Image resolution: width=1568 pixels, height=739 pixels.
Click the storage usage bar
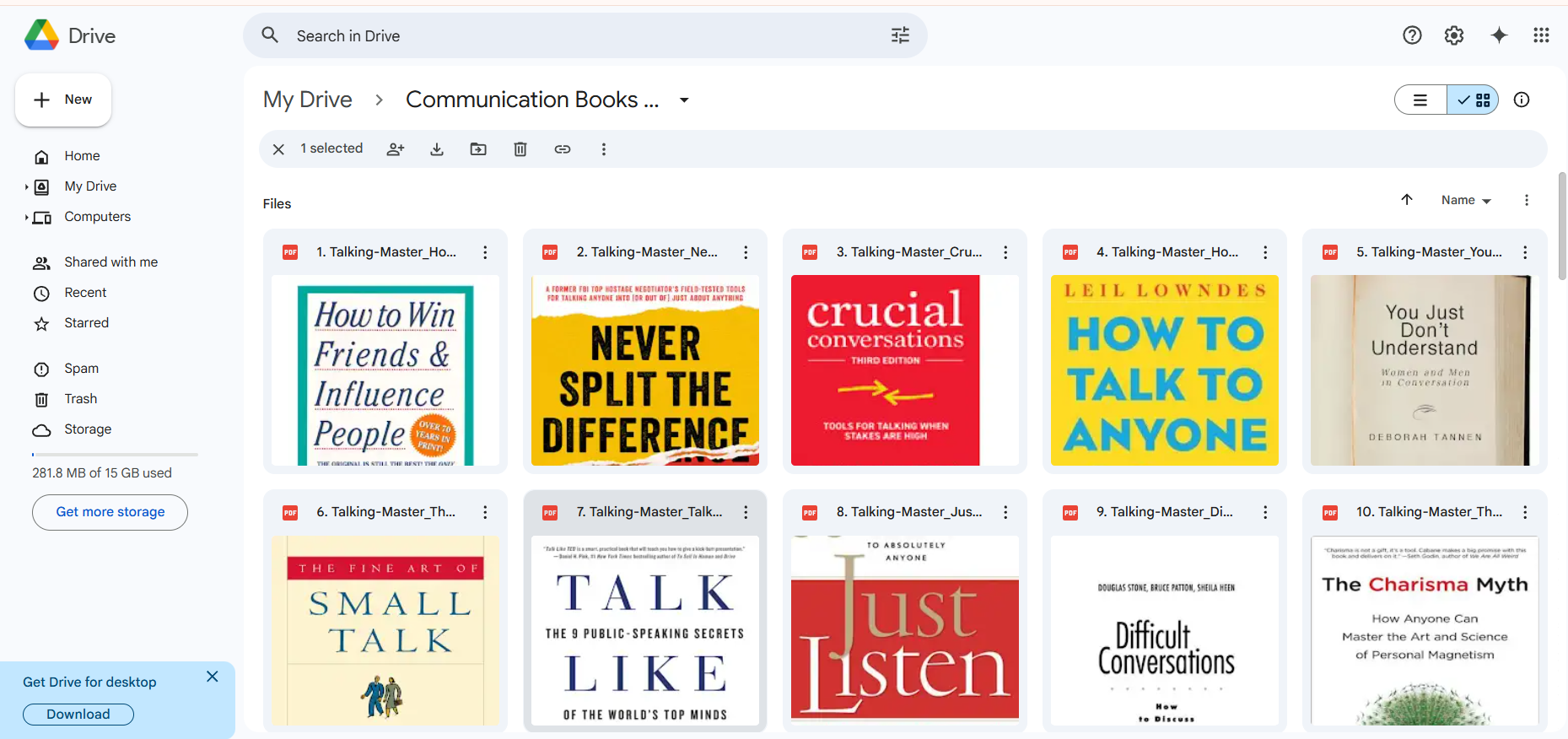[115, 455]
